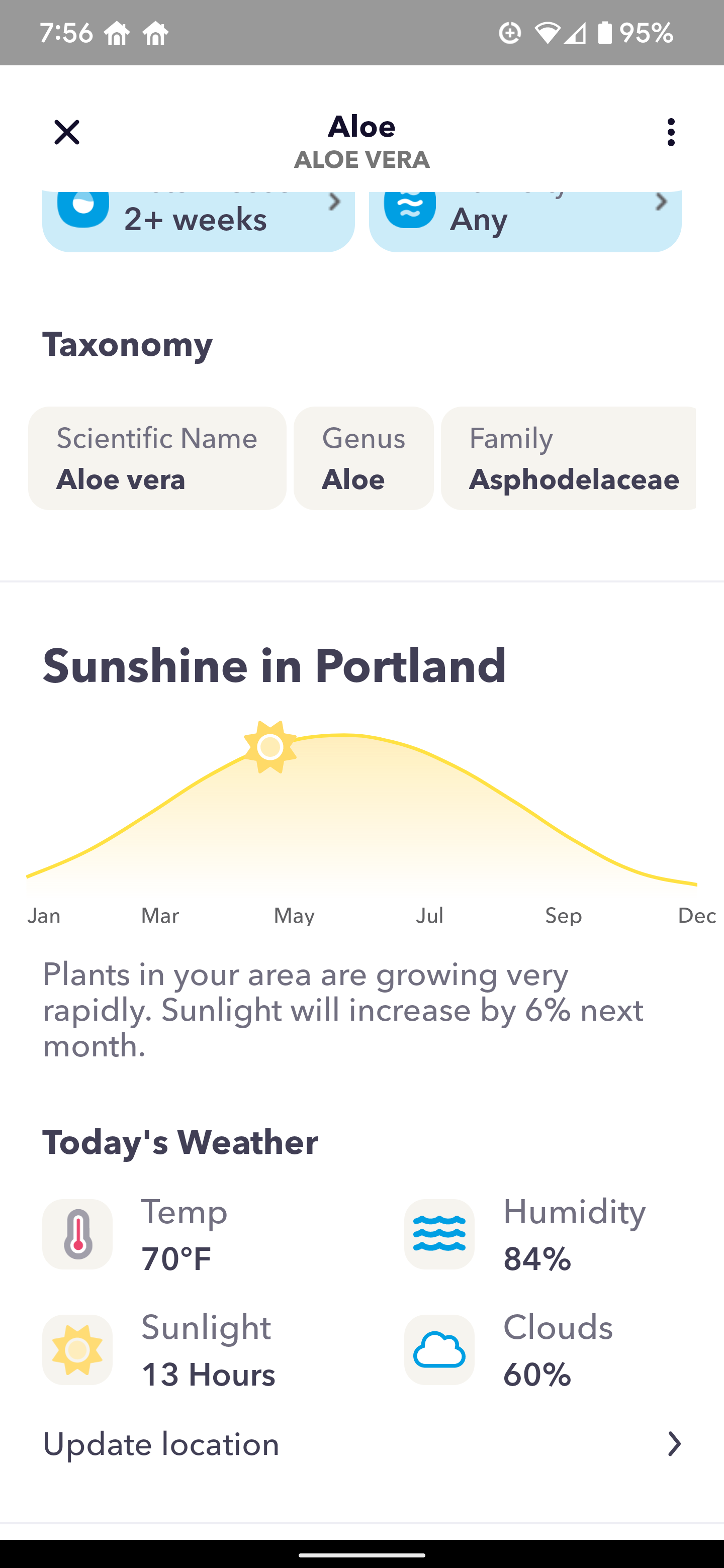The image size is (724, 1568).
Task: Tap the battery icon in status bar
Action: pos(605,32)
